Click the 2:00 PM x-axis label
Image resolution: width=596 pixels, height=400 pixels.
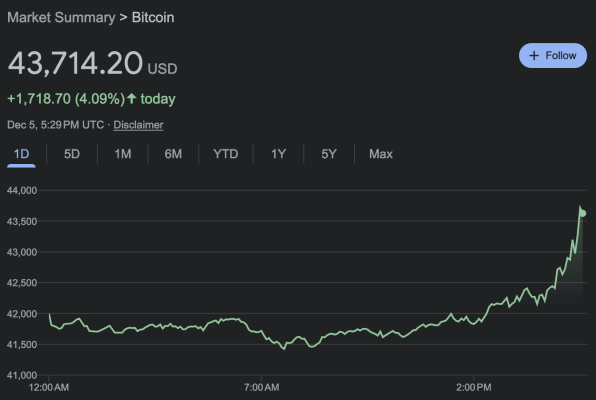pos(474,387)
